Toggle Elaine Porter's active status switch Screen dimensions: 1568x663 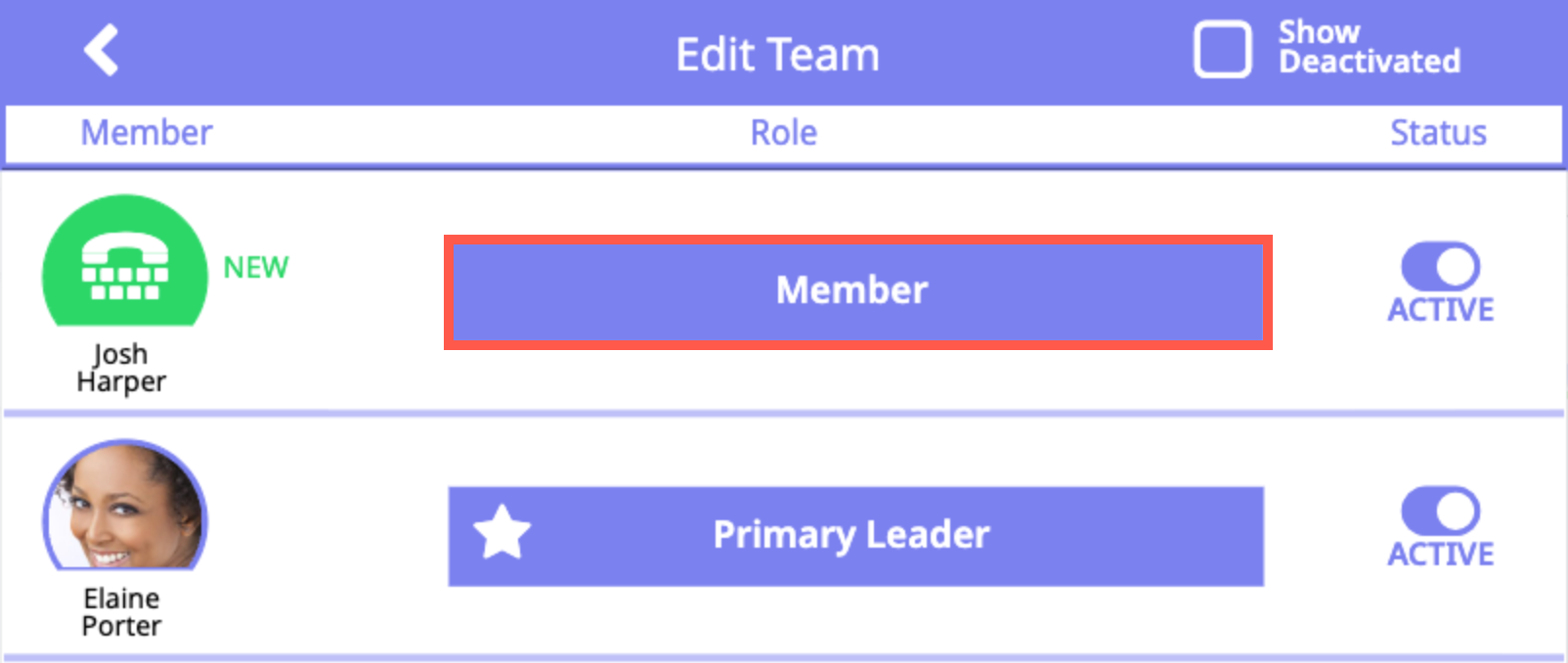(x=1440, y=510)
